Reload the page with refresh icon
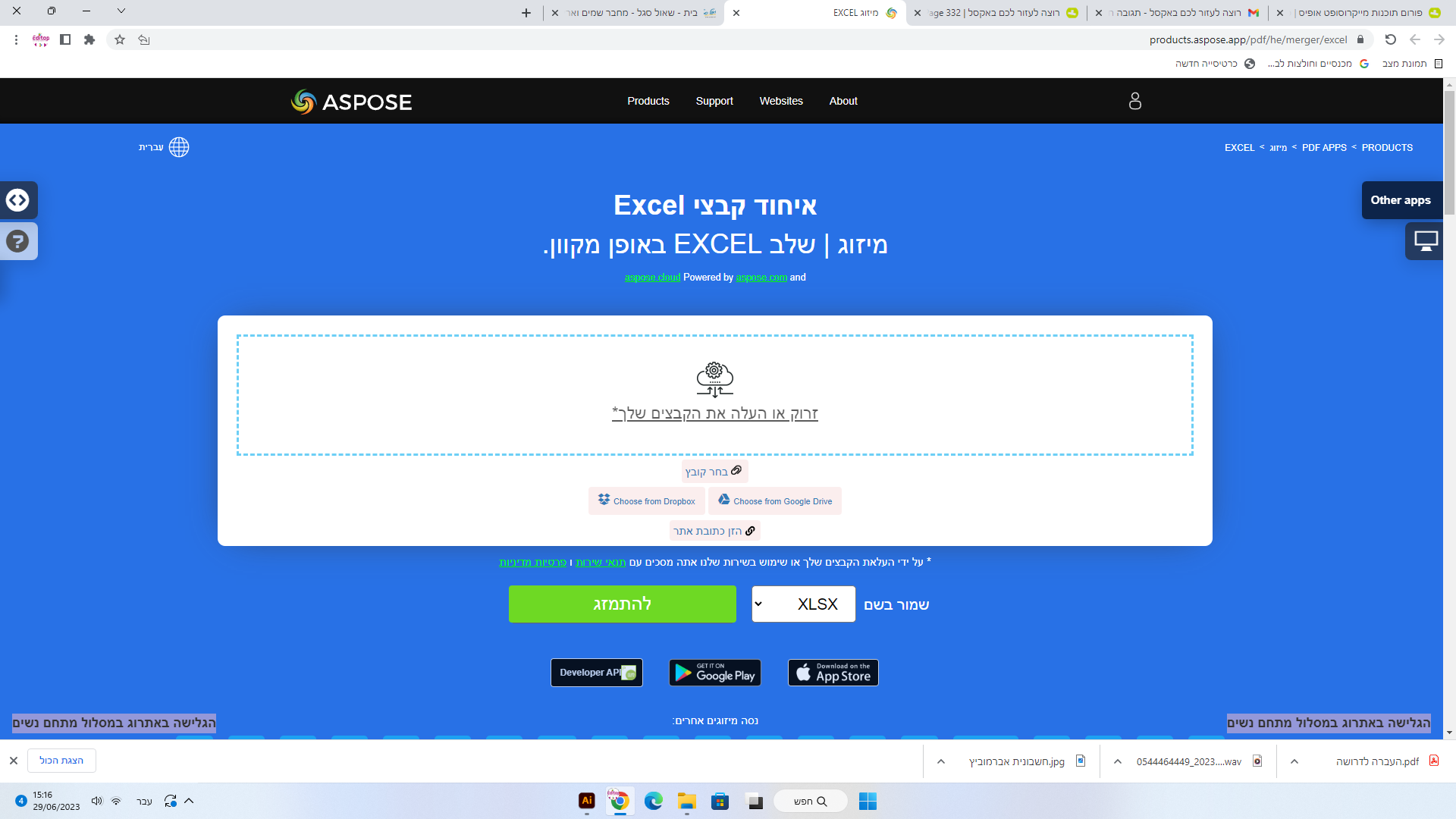1456x819 pixels. 1390,39
